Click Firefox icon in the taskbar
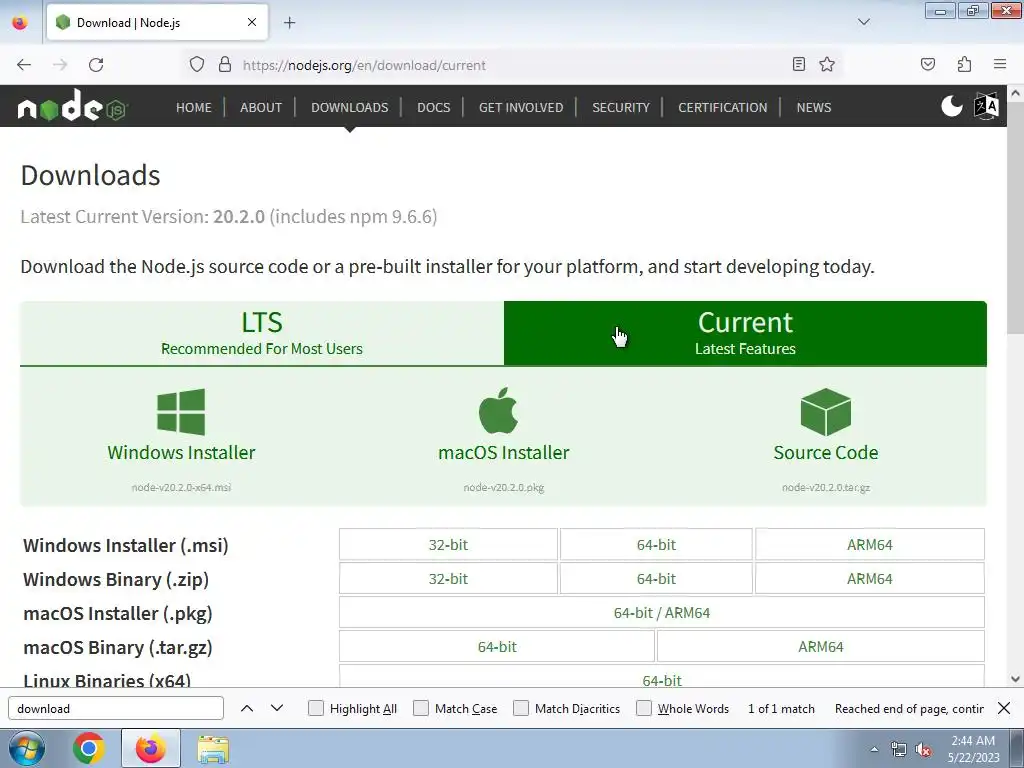Viewport: 1024px width, 768px height. [x=150, y=748]
